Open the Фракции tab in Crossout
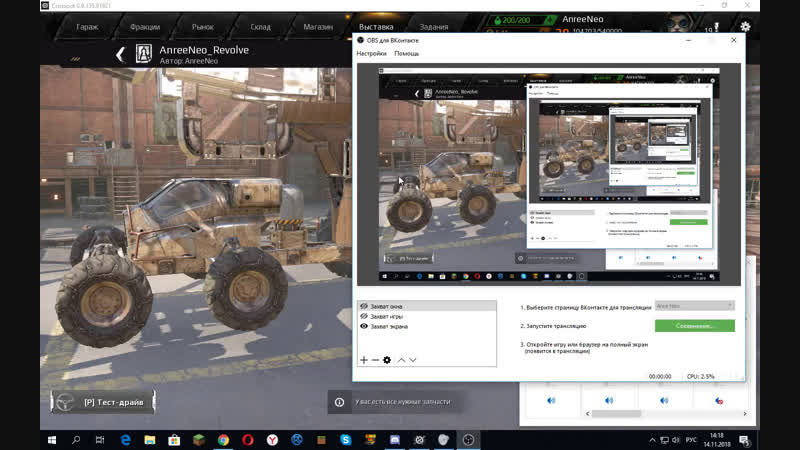This screenshot has height=450, width=800. click(x=145, y=27)
